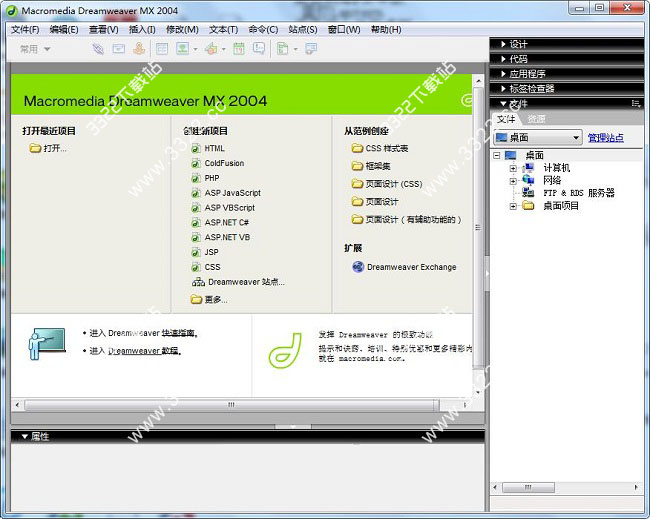Collapse the 桌面 tree root node
650x519 pixels.
coord(497,155)
